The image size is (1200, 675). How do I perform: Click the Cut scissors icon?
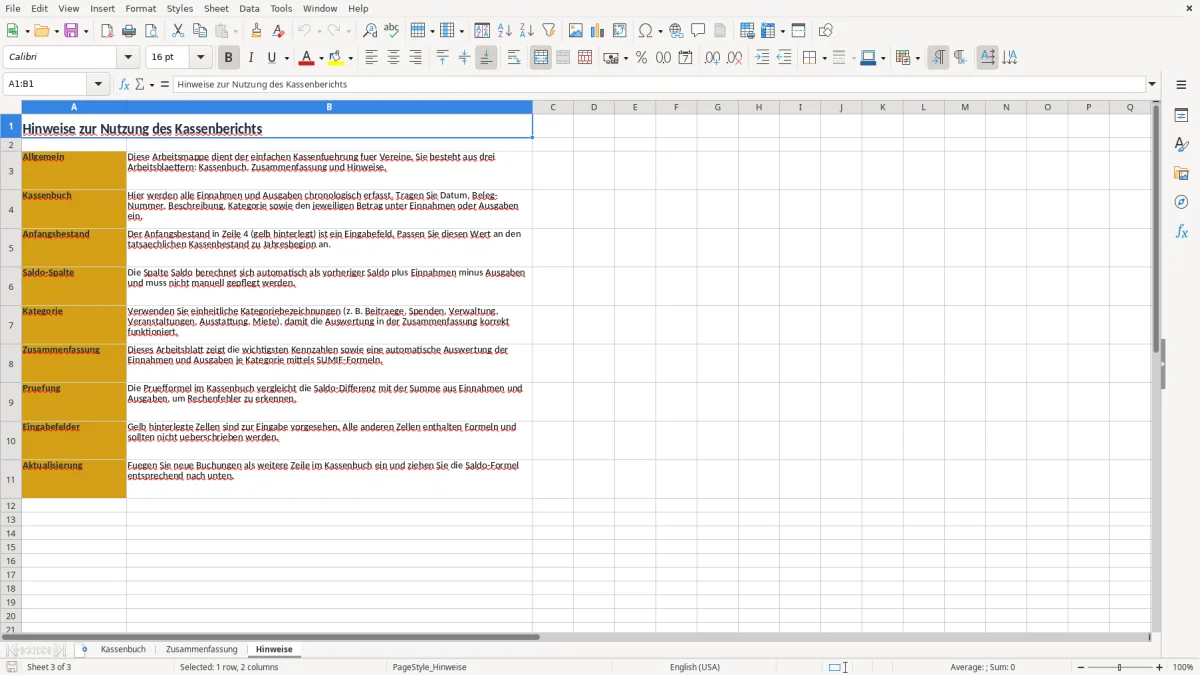point(178,31)
